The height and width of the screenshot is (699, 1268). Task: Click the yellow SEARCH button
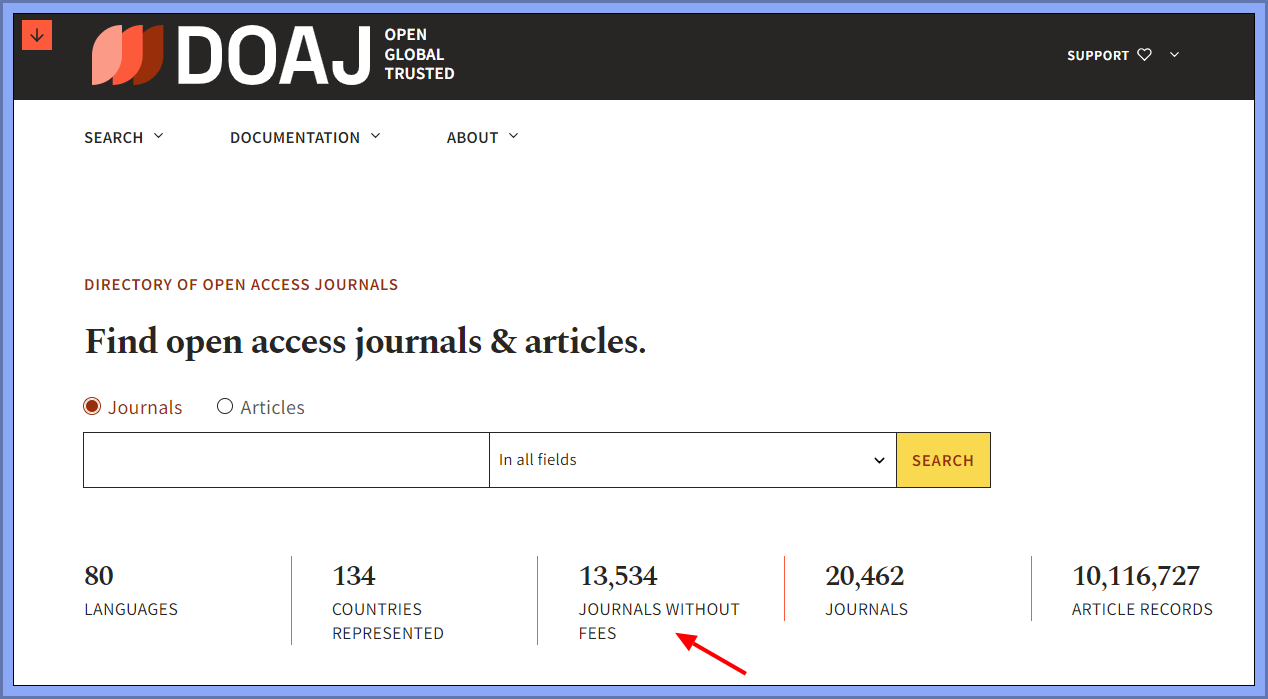942,459
